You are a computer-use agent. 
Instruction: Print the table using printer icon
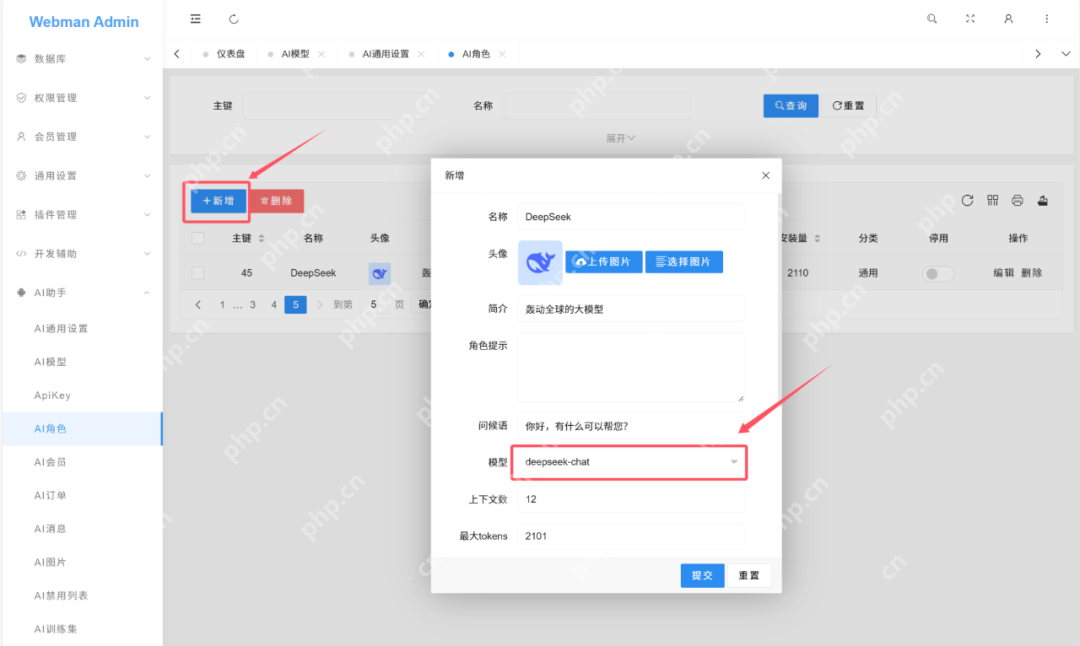point(1017,200)
